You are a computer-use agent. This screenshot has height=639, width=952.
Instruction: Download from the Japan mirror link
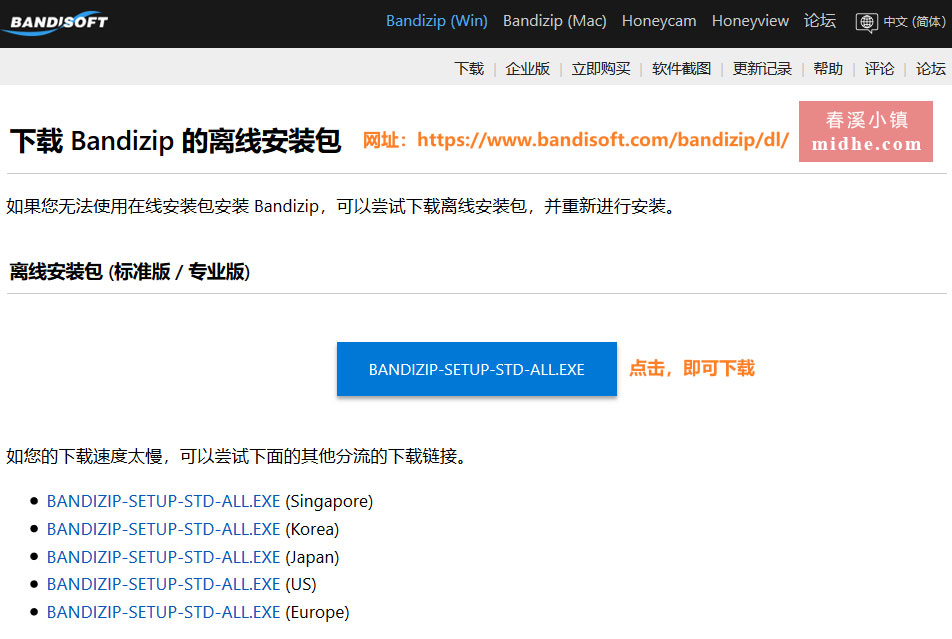(163, 557)
